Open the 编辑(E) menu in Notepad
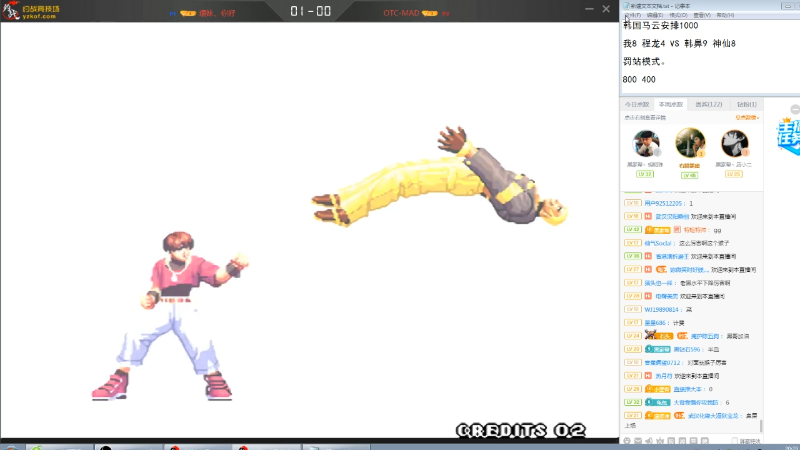800x450 pixels. pyautogui.click(x=655, y=15)
